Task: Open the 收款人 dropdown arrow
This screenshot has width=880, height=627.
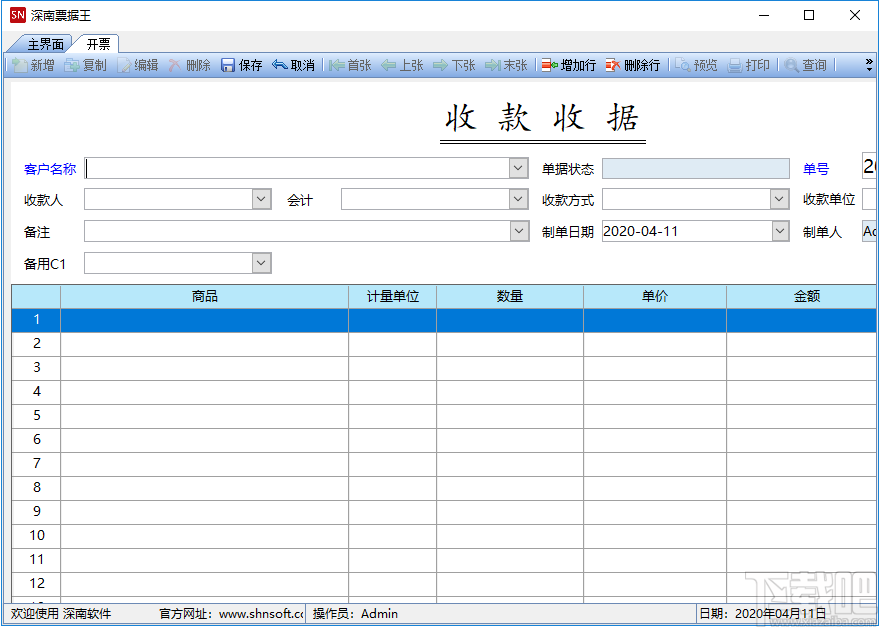Action: tap(262, 199)
